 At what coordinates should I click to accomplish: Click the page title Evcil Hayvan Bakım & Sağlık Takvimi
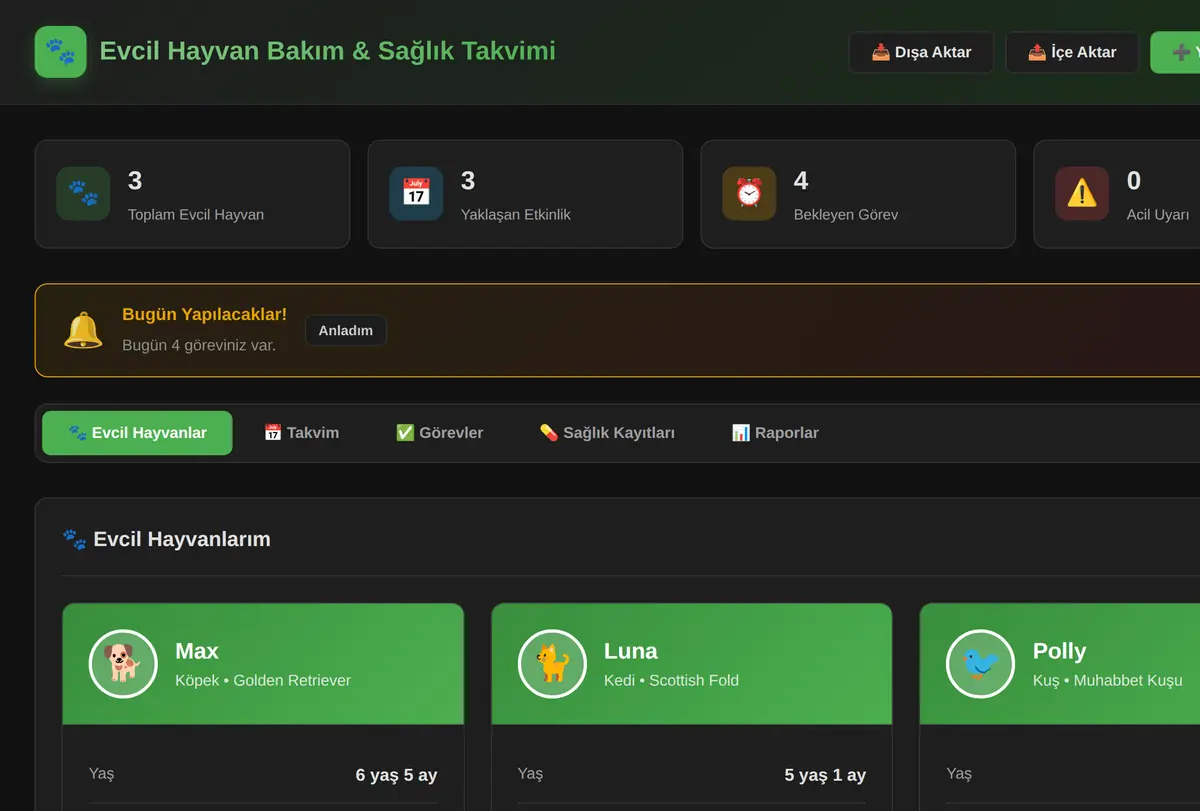(327, 50)
